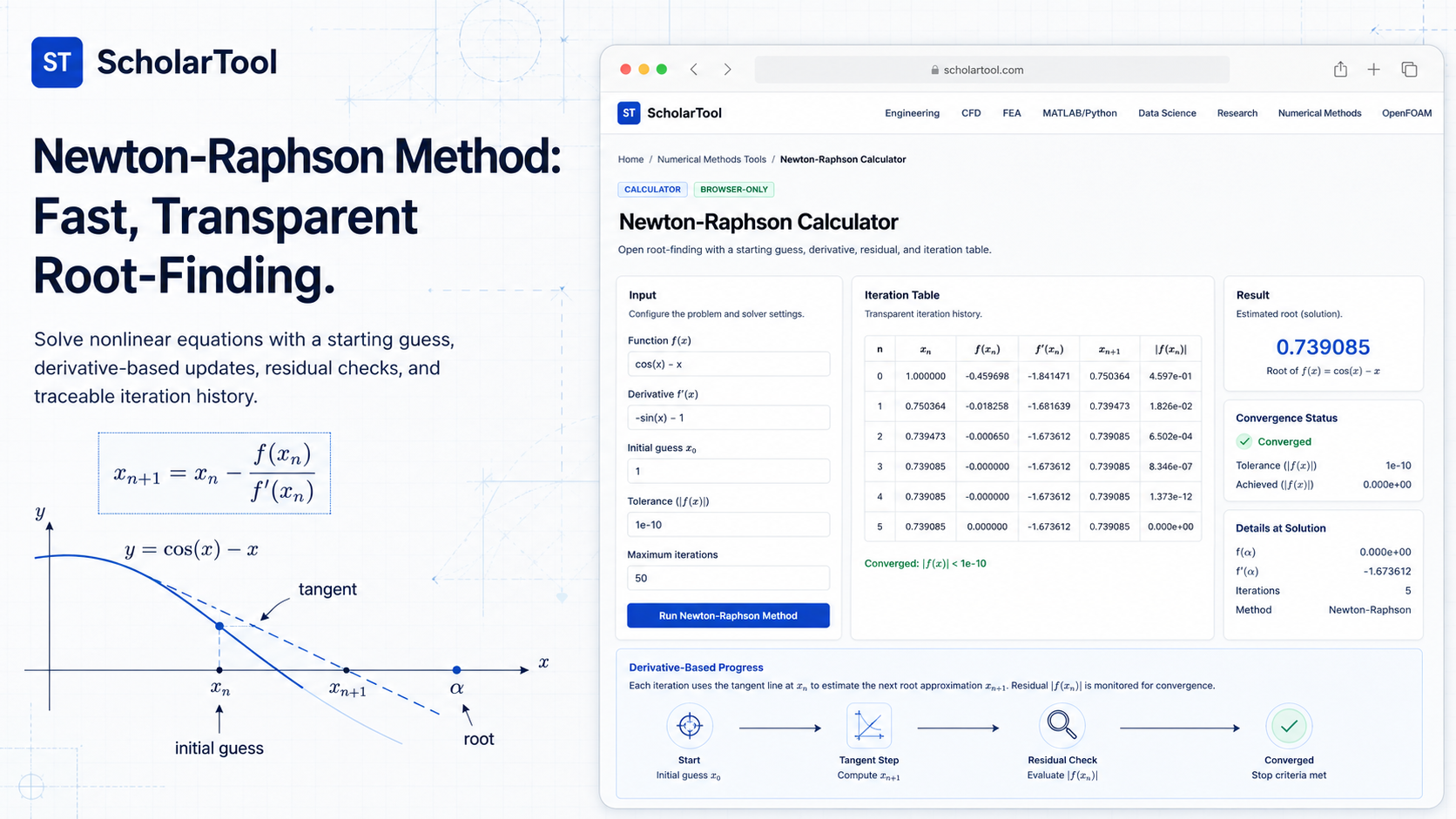
Task: Click the Iteration Table heading
Action: 901,295
